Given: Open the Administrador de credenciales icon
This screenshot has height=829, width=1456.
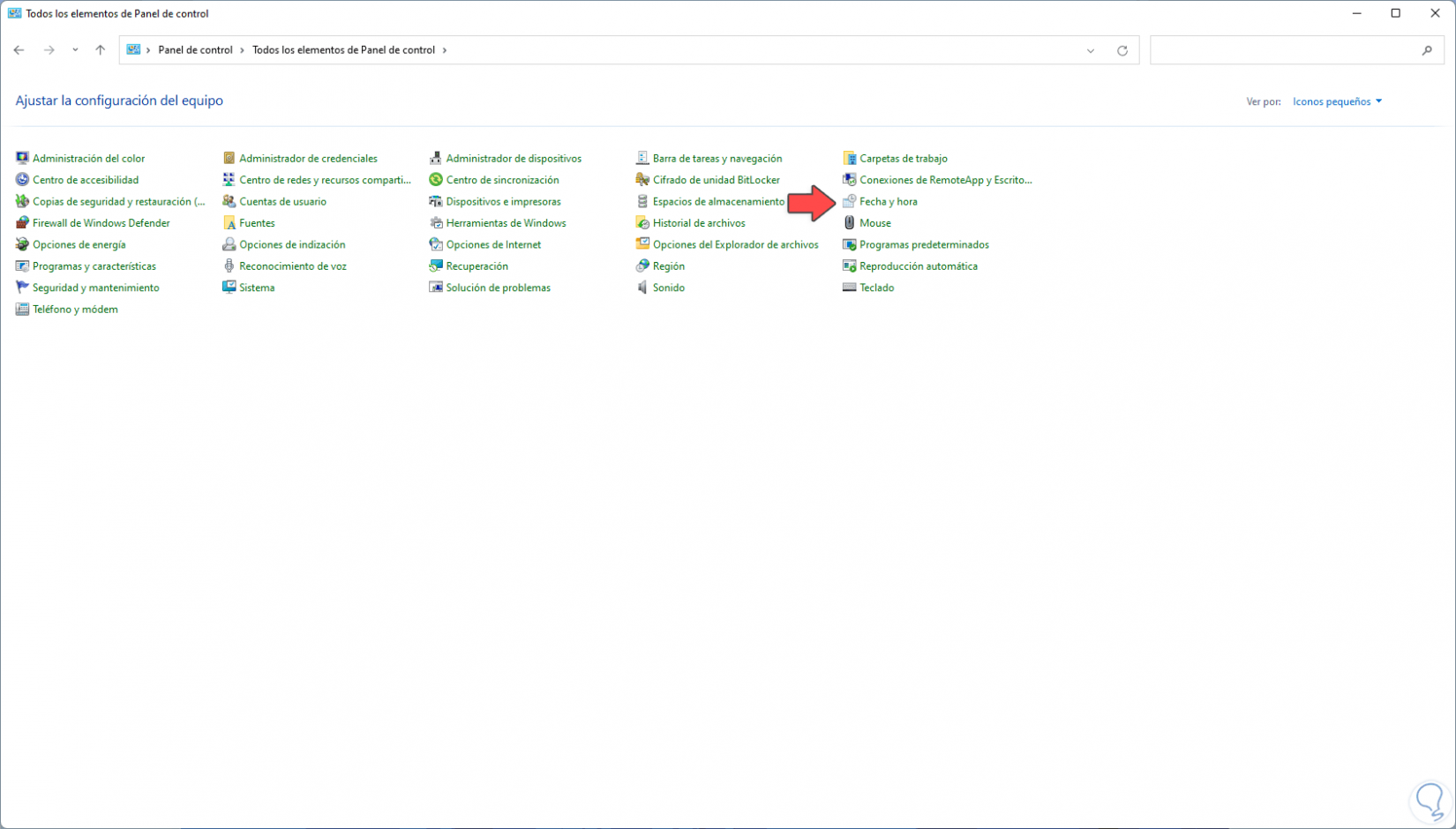Looking at the screenshot, I should (x=229, y=159).
